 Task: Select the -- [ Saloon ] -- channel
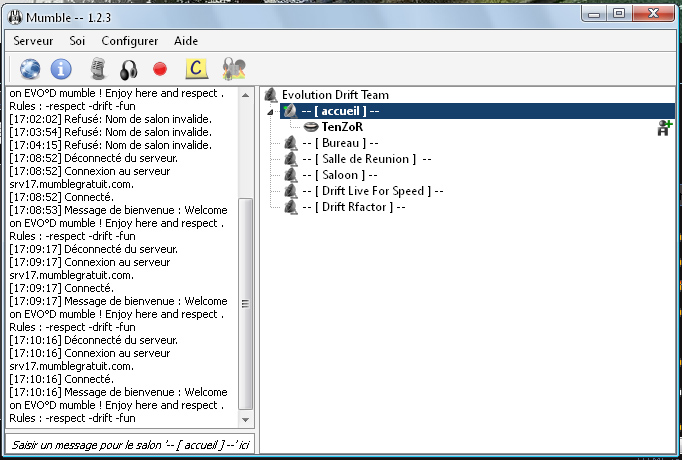340,175
